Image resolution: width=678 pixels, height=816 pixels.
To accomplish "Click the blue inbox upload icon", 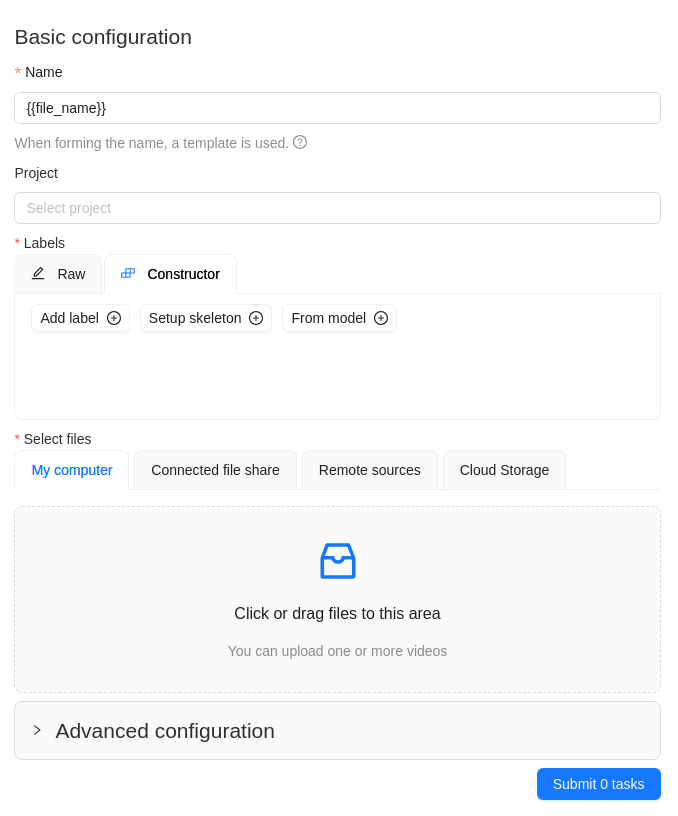I will tap(337, 560).
